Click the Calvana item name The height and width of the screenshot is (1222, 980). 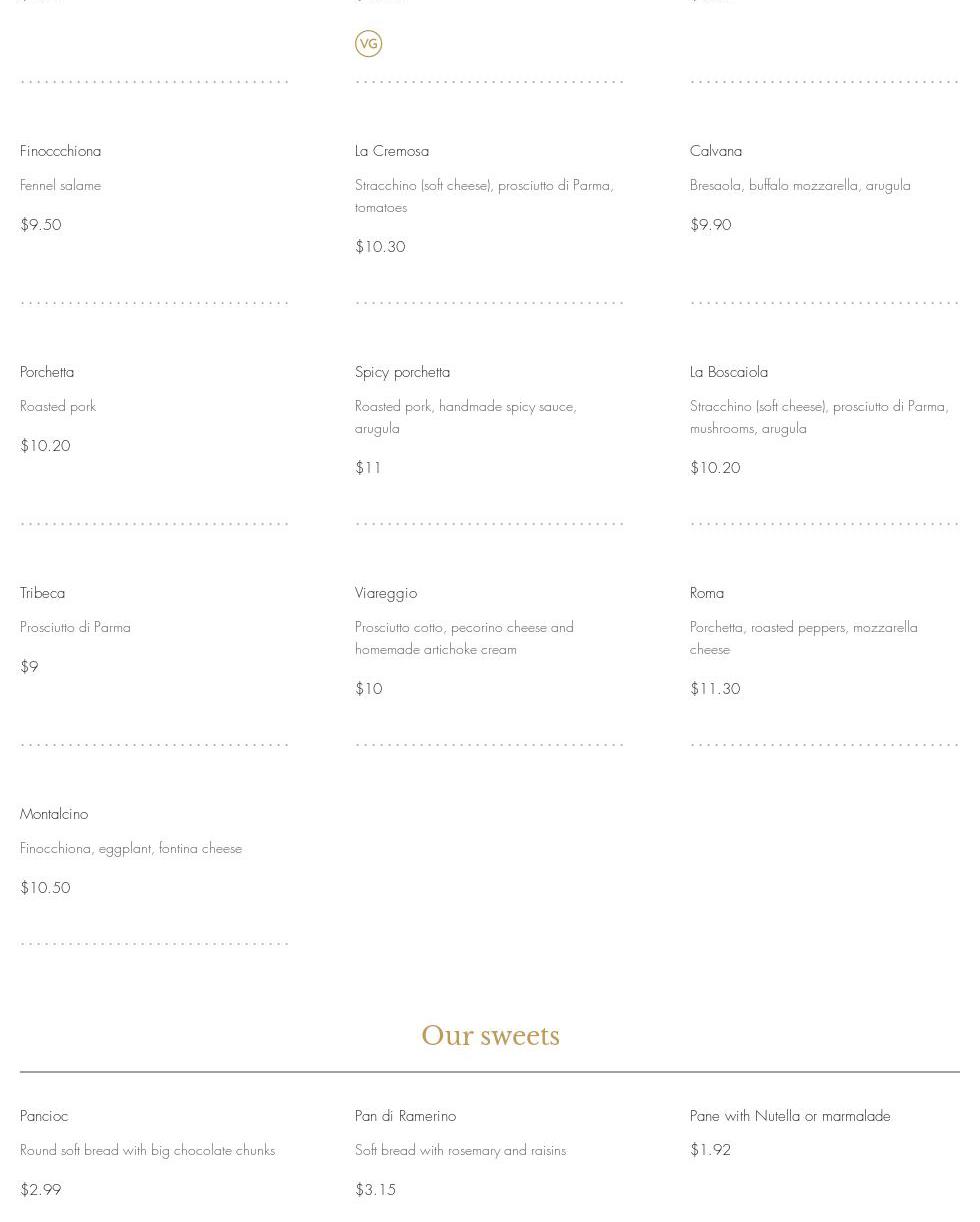[x=715, y=151]
